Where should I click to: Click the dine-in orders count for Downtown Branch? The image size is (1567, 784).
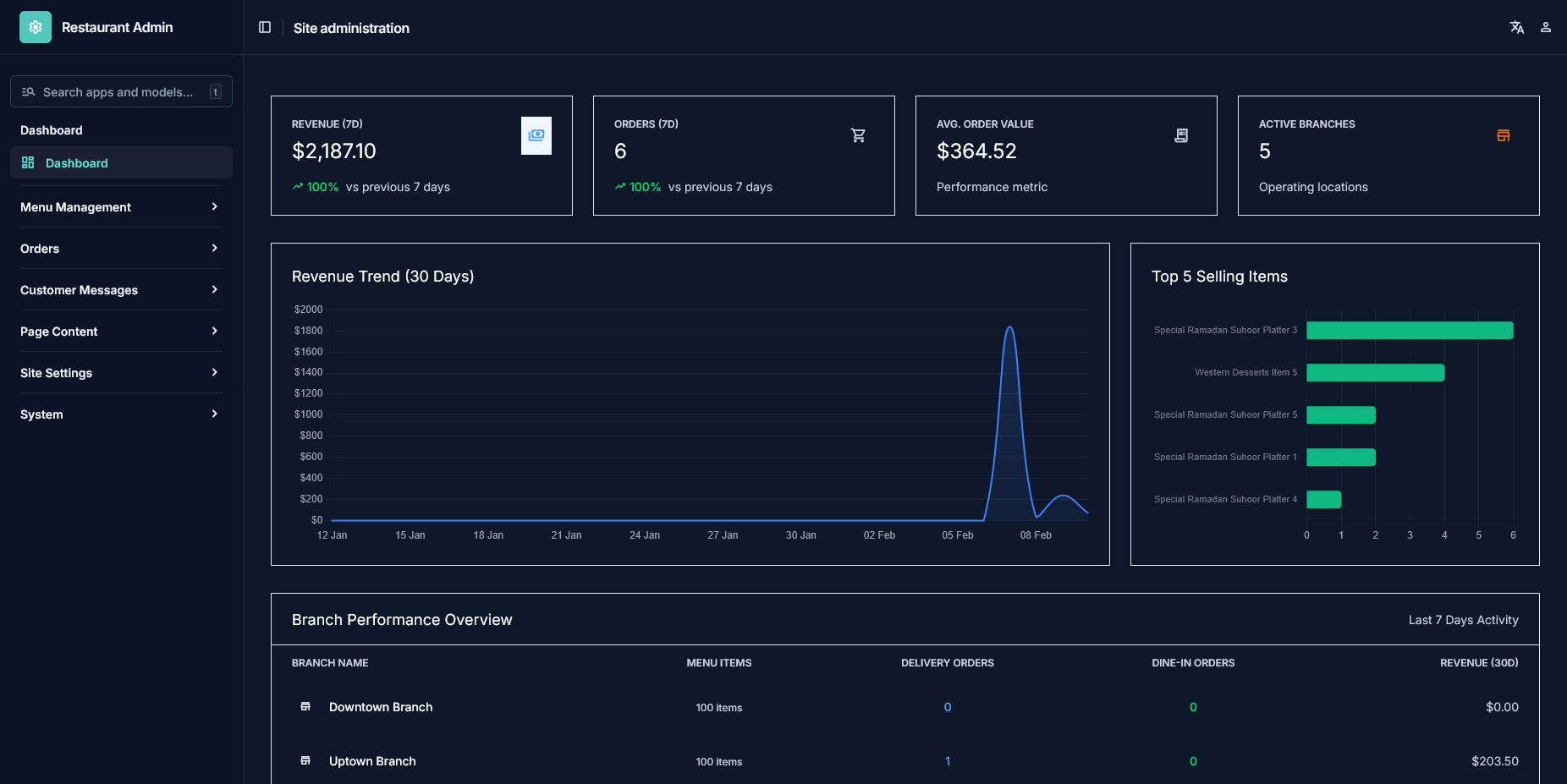coord(1192,707)
